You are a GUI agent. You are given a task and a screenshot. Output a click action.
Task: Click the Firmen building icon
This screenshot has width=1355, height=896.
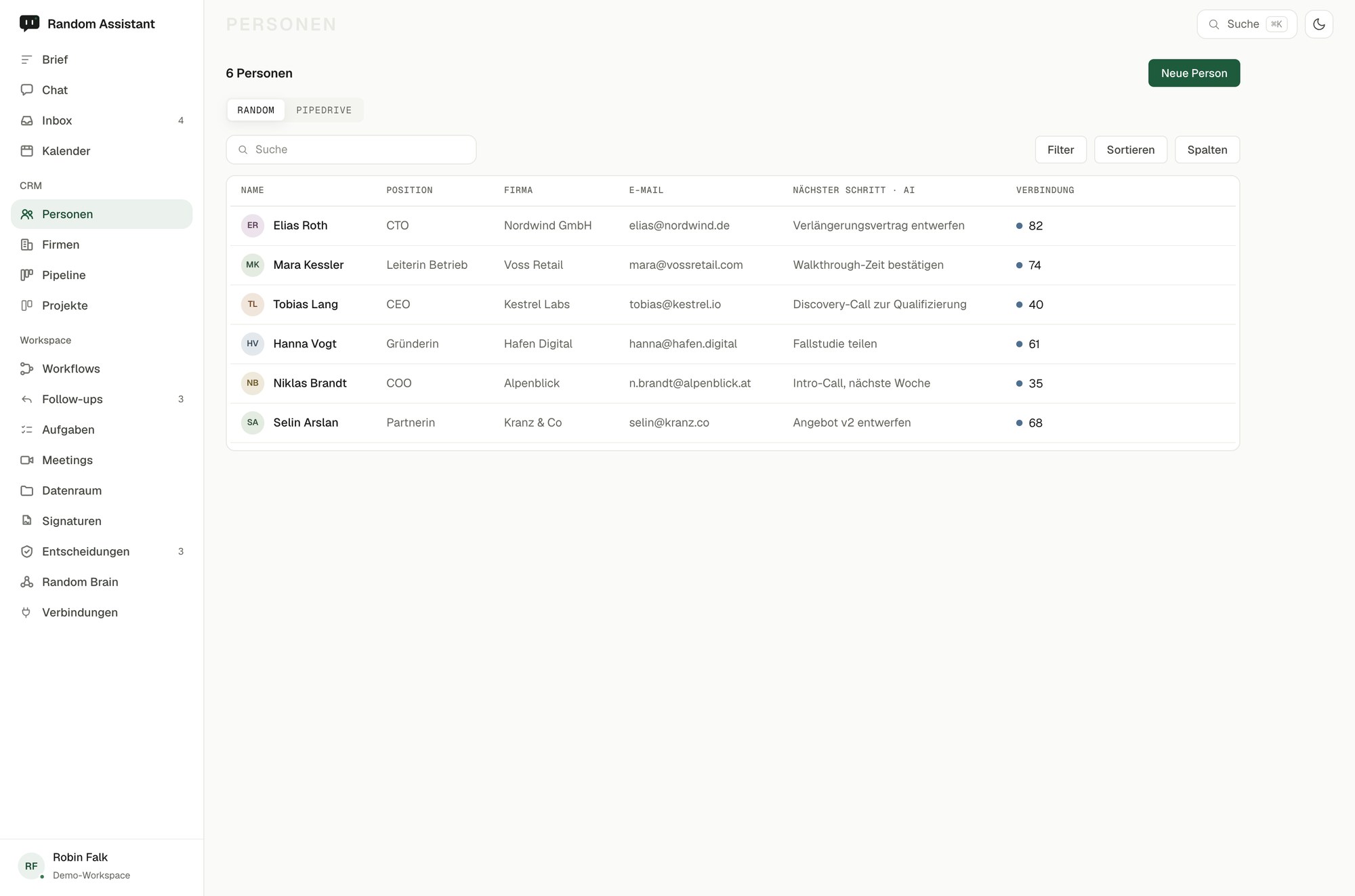click(26, 244)
